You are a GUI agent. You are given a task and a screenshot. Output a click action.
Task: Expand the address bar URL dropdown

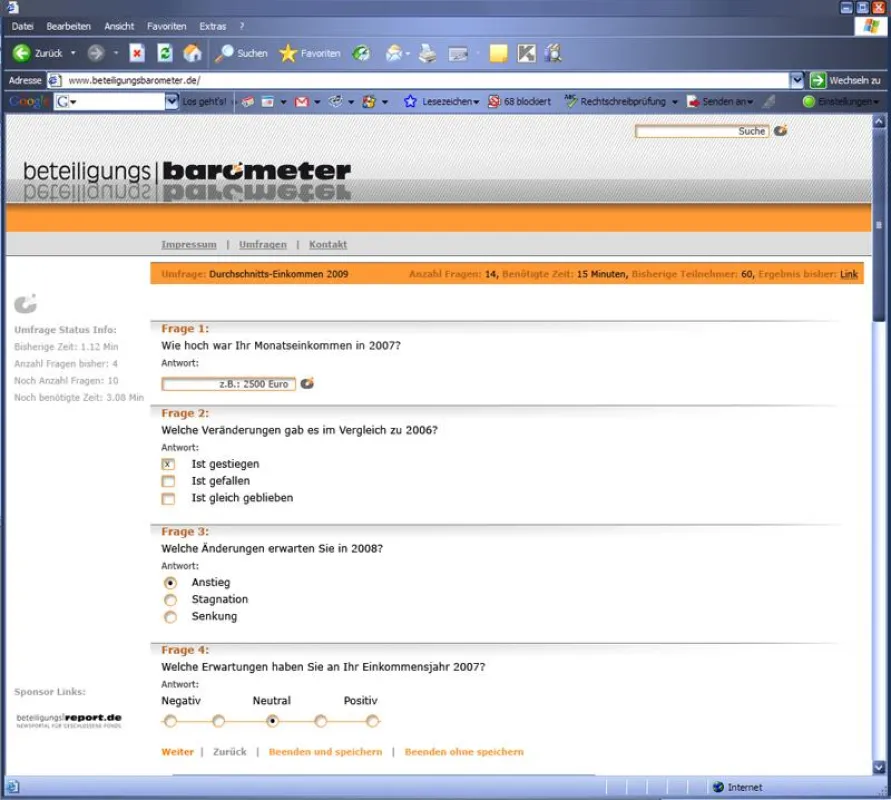[797, 81]
